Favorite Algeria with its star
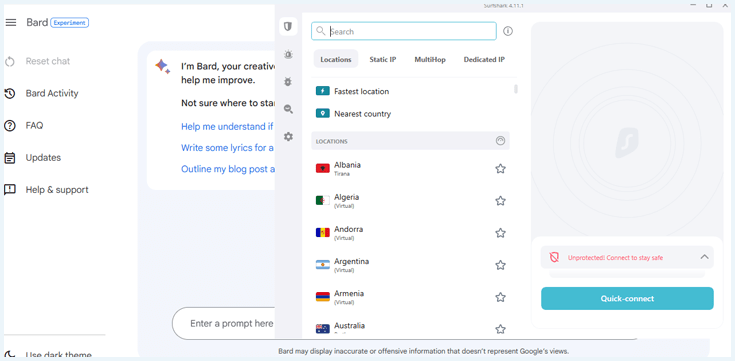 pyautogui.click(x=500, y=201)
